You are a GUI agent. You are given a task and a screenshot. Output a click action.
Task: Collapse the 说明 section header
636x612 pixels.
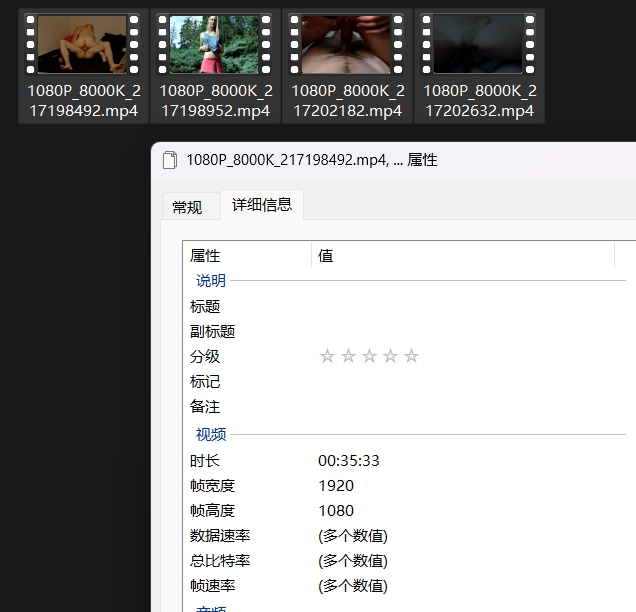click(211, 281)
